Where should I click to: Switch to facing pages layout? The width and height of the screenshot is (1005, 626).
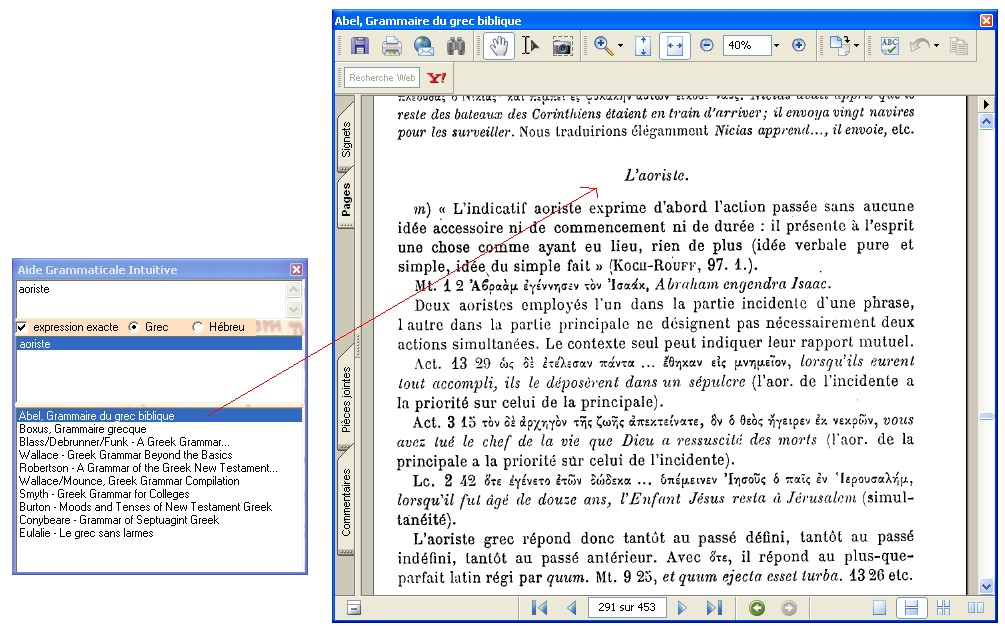tap(976, 607)
